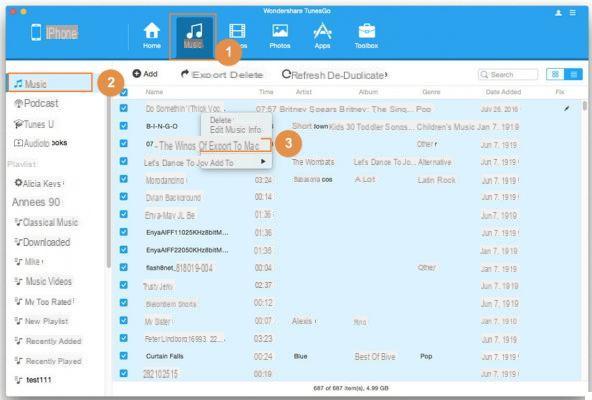Click the sidebar vertical scrollbar
The image size is (592, 400).
point(109,181)
